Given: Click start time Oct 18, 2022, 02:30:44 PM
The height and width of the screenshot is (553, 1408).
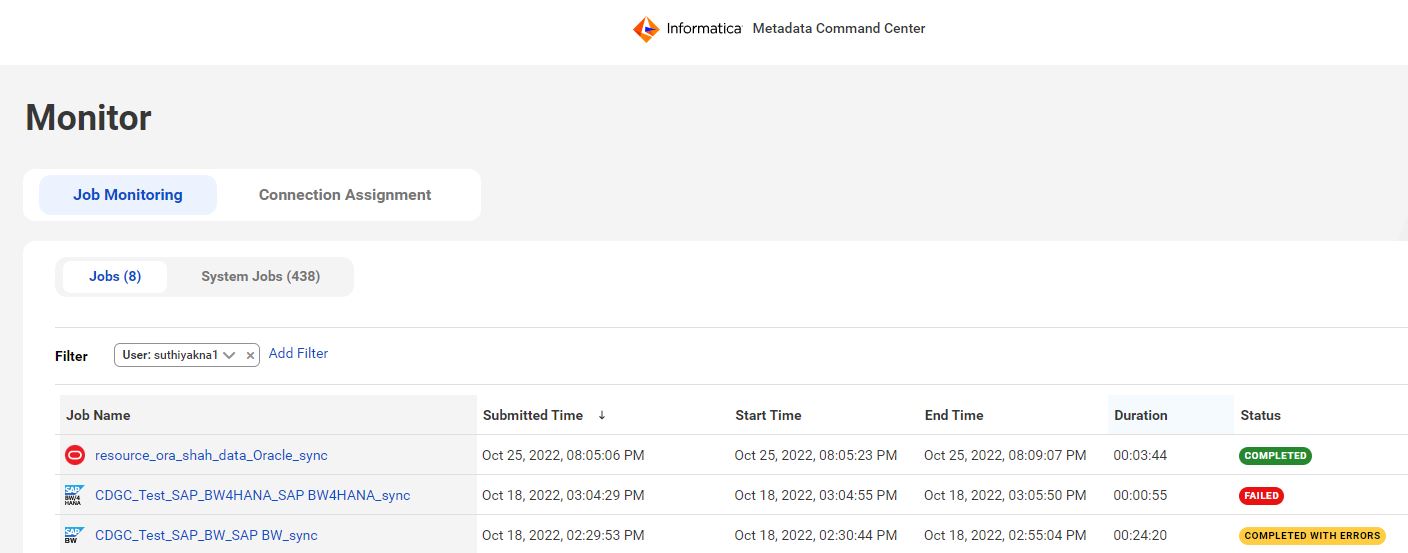Looking at the screenshot, I should click(x=816, y=535).
